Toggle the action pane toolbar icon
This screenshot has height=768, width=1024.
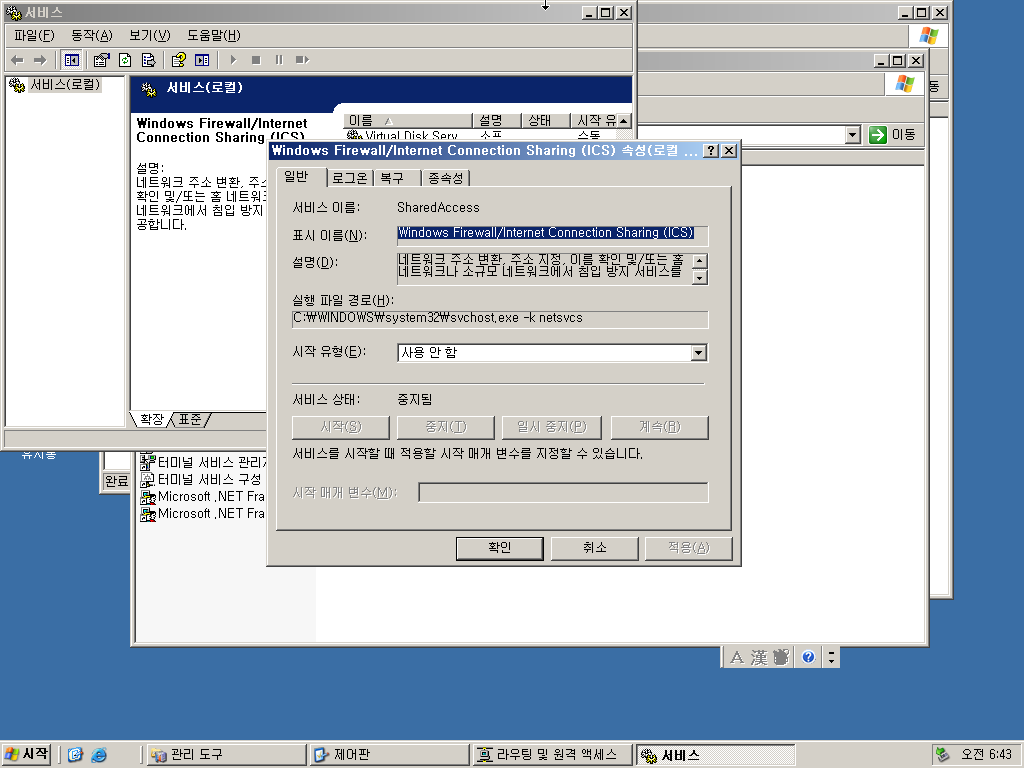point(202,60)
